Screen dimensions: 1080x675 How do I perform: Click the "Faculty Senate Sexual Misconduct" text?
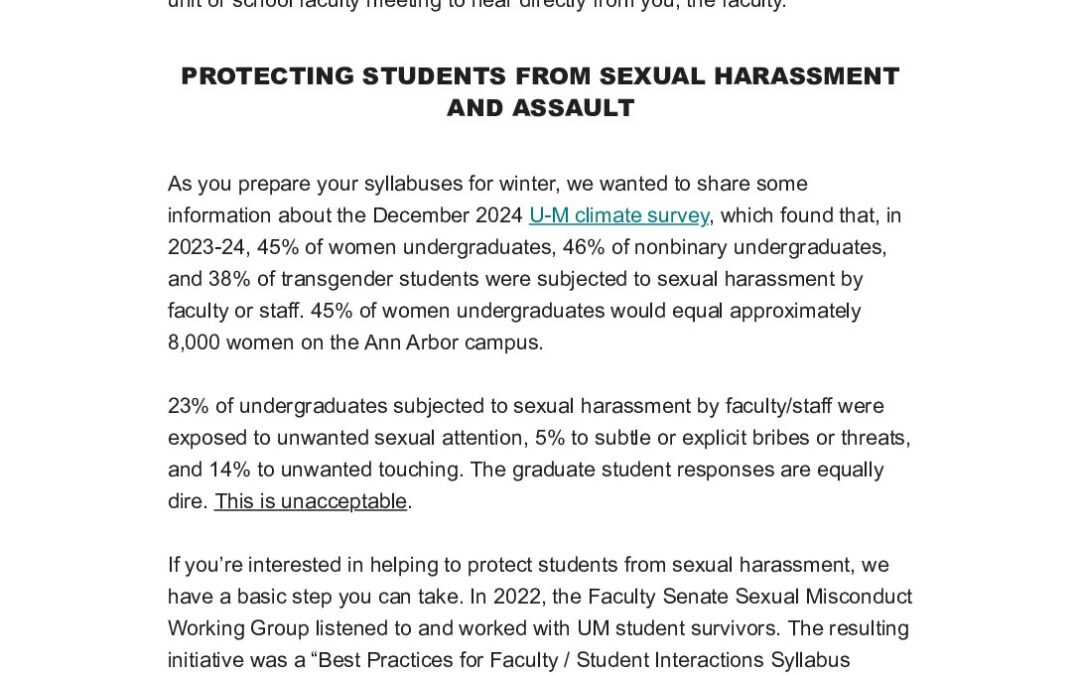click(750, 597)
